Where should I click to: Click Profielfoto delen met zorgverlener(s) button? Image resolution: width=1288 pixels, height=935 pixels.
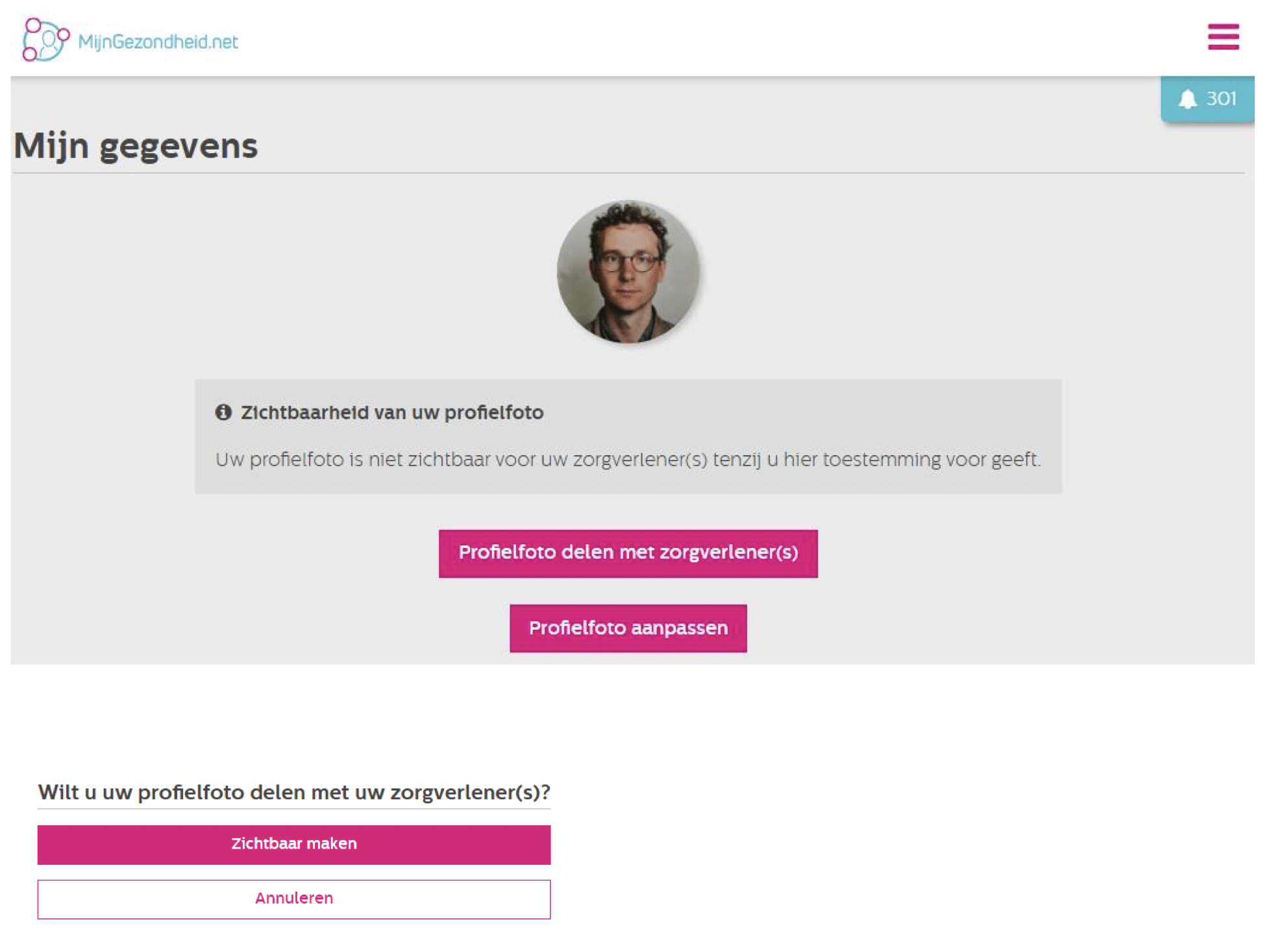[x=628, y=553]
